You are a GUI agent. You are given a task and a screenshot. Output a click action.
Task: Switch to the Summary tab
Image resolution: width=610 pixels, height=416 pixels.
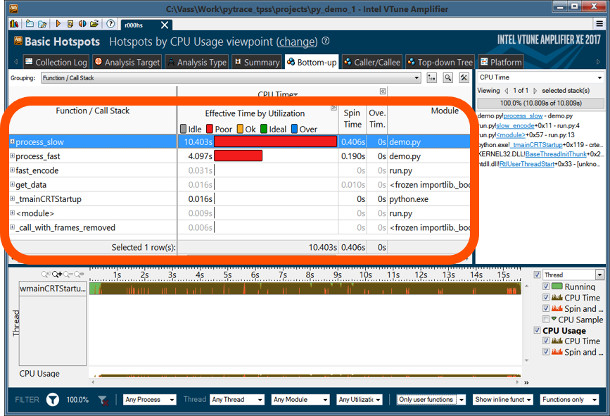click(x=257, y=62)
